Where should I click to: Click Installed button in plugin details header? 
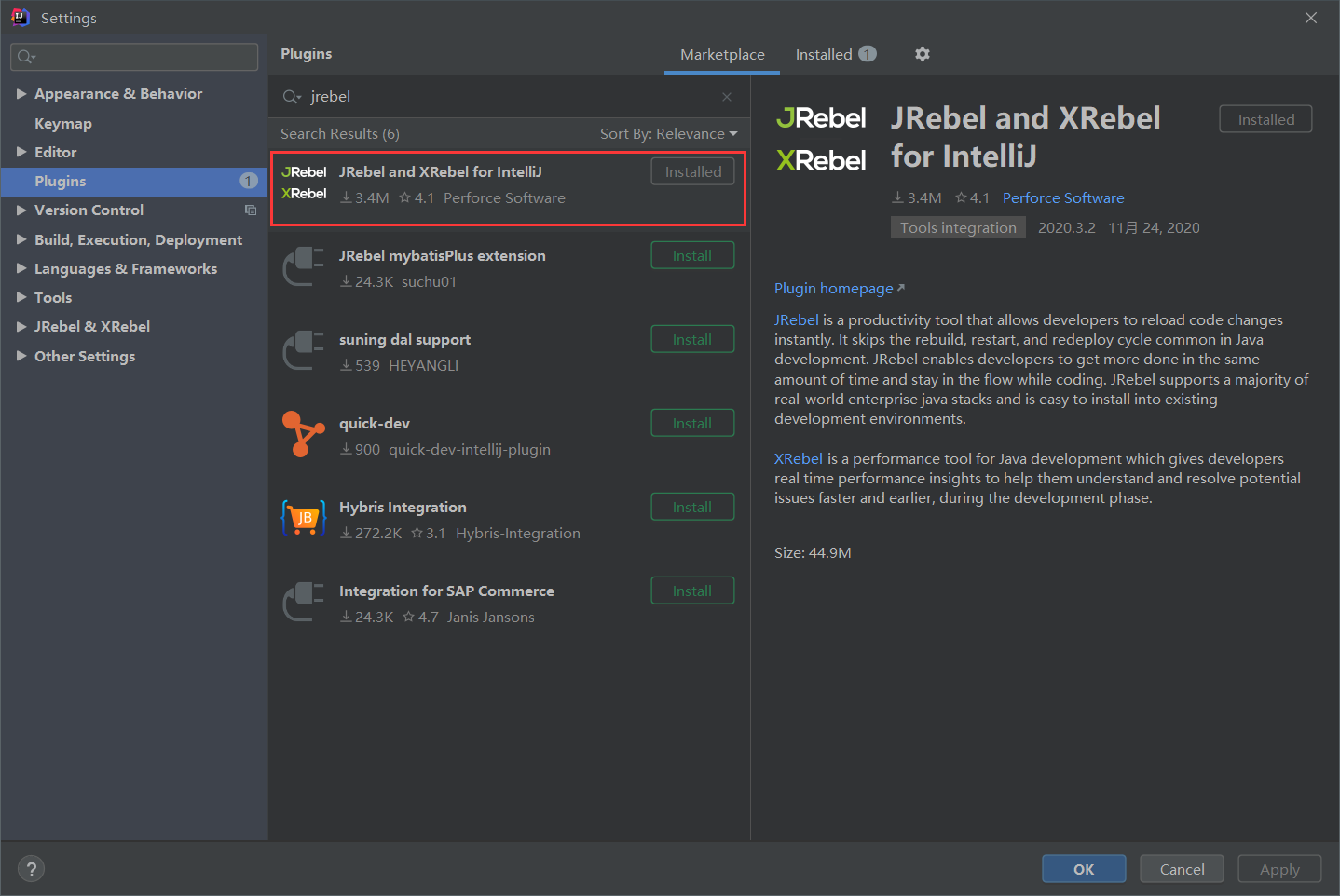pos(1265,119)
